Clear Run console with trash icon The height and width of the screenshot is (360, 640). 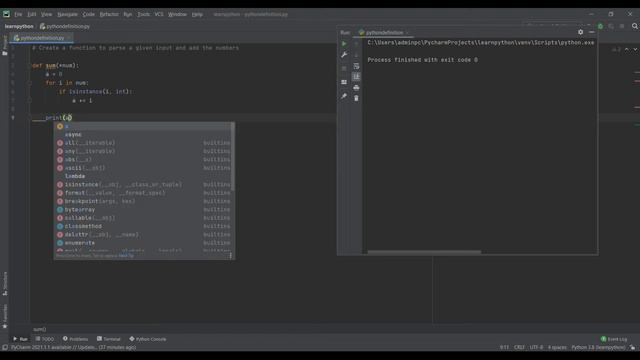(x=356, y=98)
